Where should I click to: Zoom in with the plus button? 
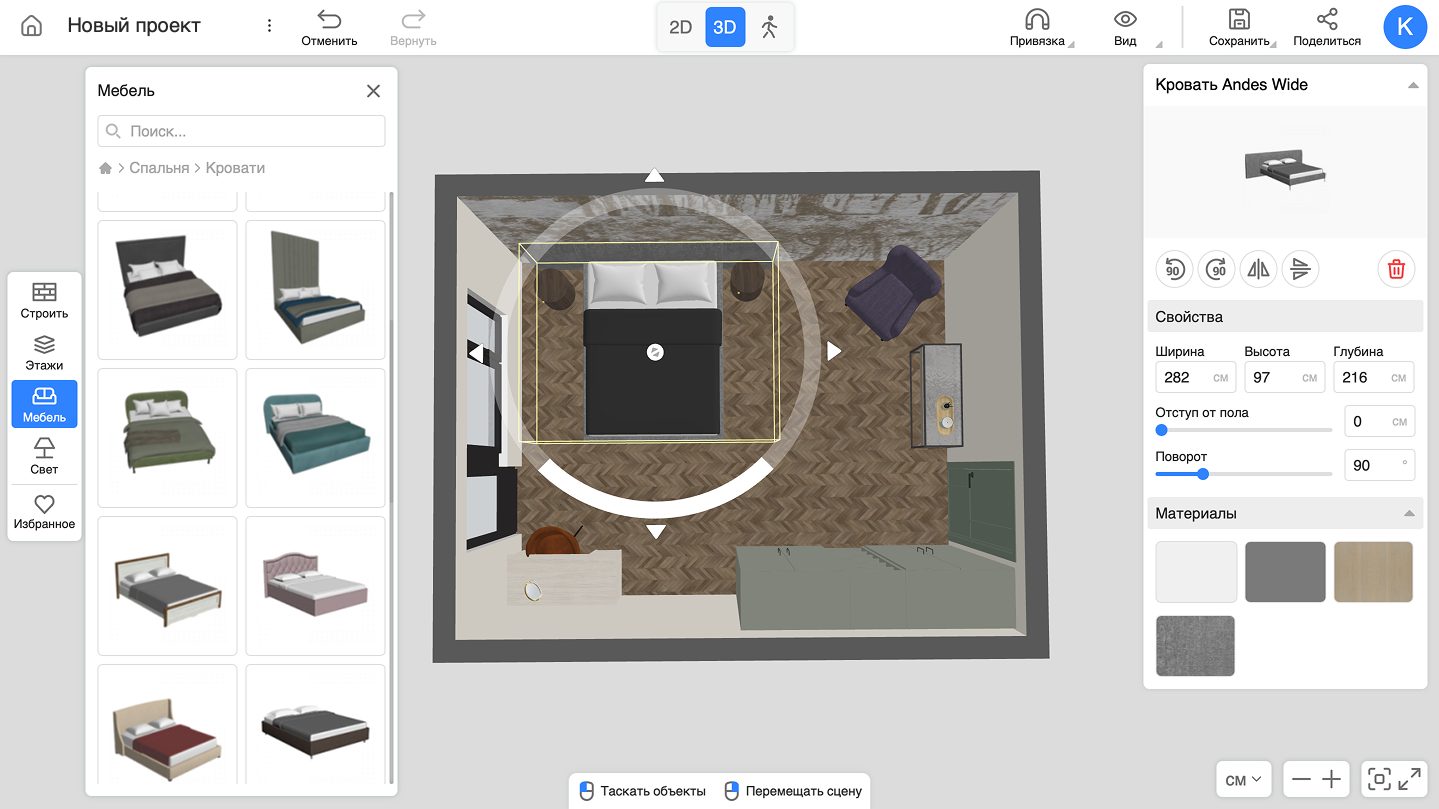coord(1331,780)
